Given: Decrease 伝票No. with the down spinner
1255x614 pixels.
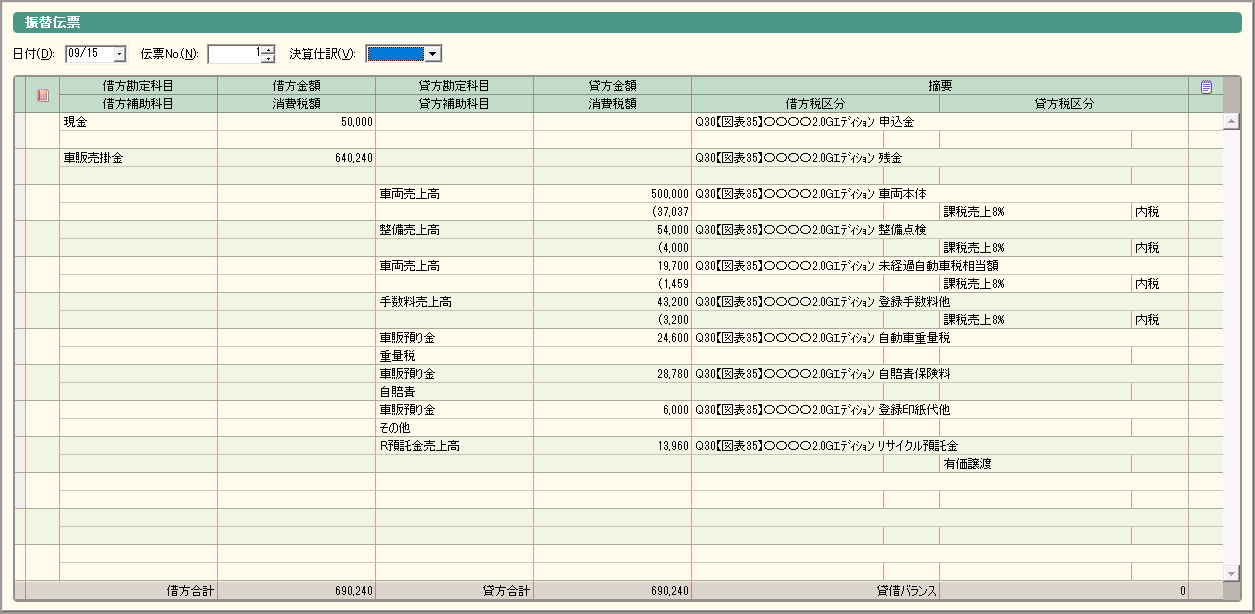Looking at the screenshot, I should point(268,58).
